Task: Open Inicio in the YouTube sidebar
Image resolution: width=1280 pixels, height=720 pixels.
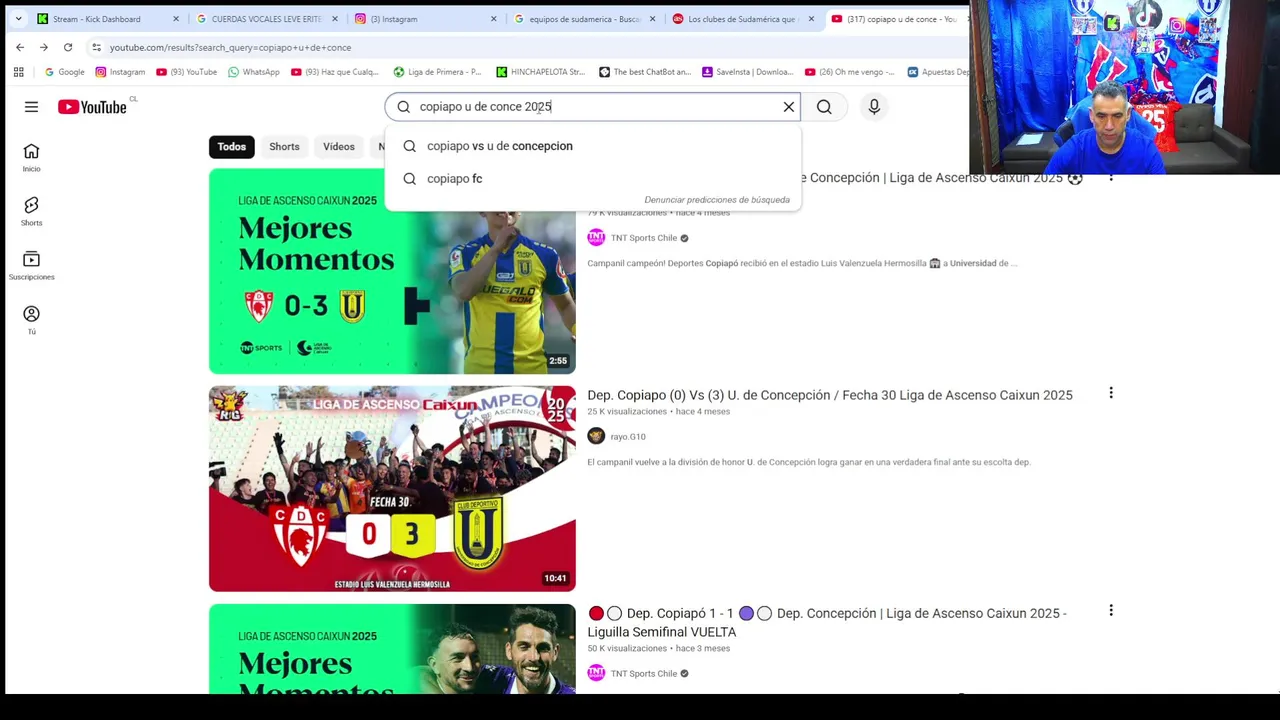Action: pyautogui.click(x=31, y=158)
